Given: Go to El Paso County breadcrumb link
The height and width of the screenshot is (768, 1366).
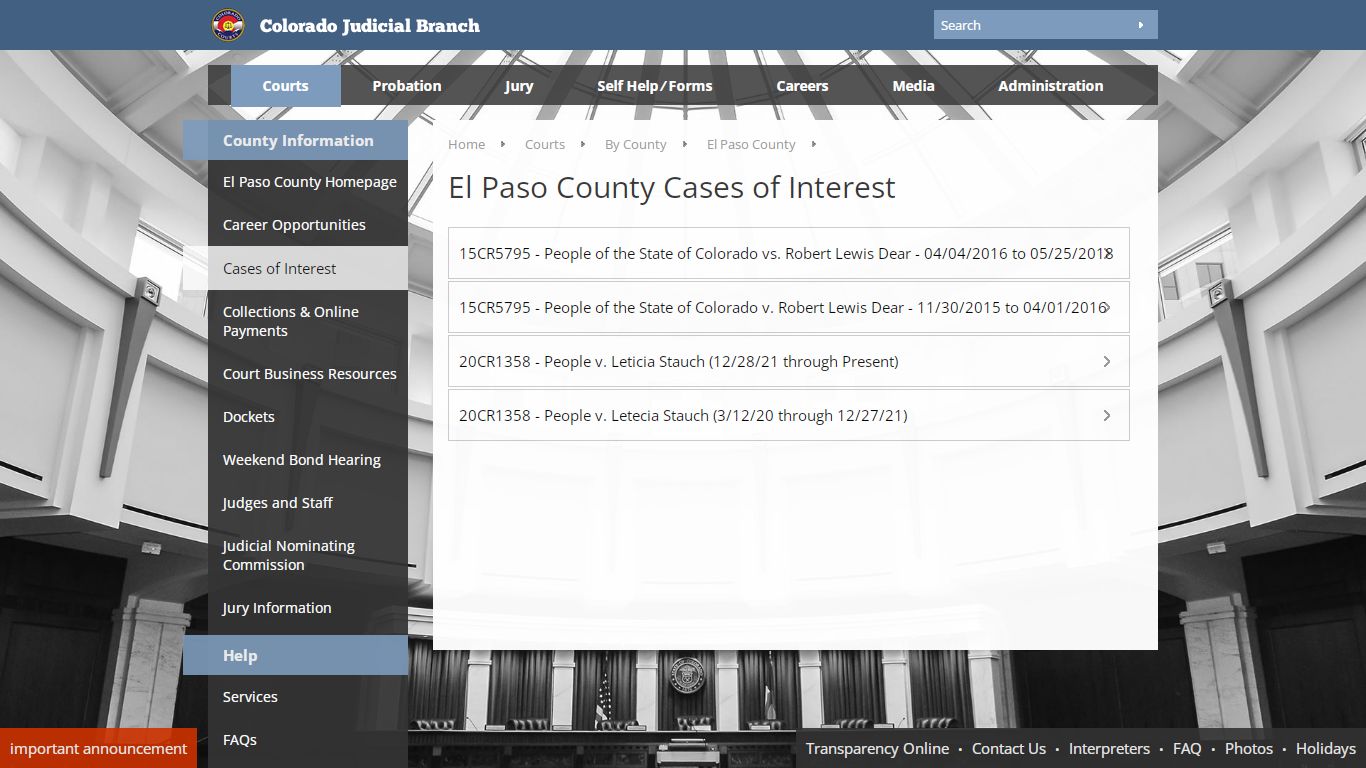Looking at the screenshot, I should 751,144.
